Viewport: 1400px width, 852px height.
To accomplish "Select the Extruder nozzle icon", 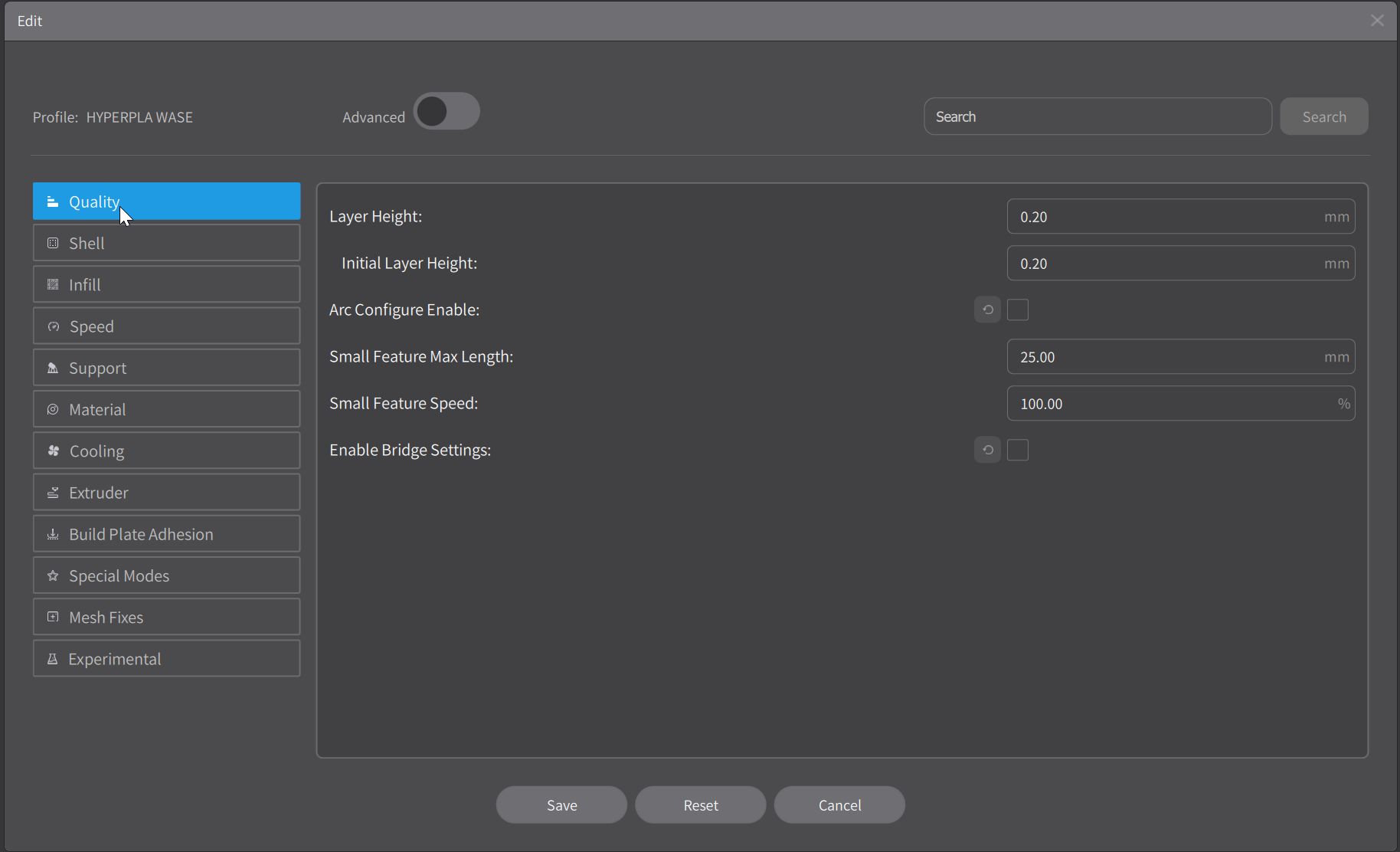I will click(52, 492).
